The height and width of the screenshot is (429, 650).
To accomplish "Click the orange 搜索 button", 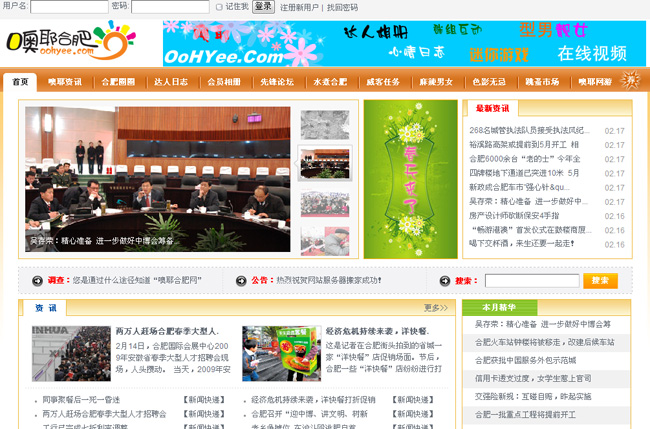I will 600,281.
